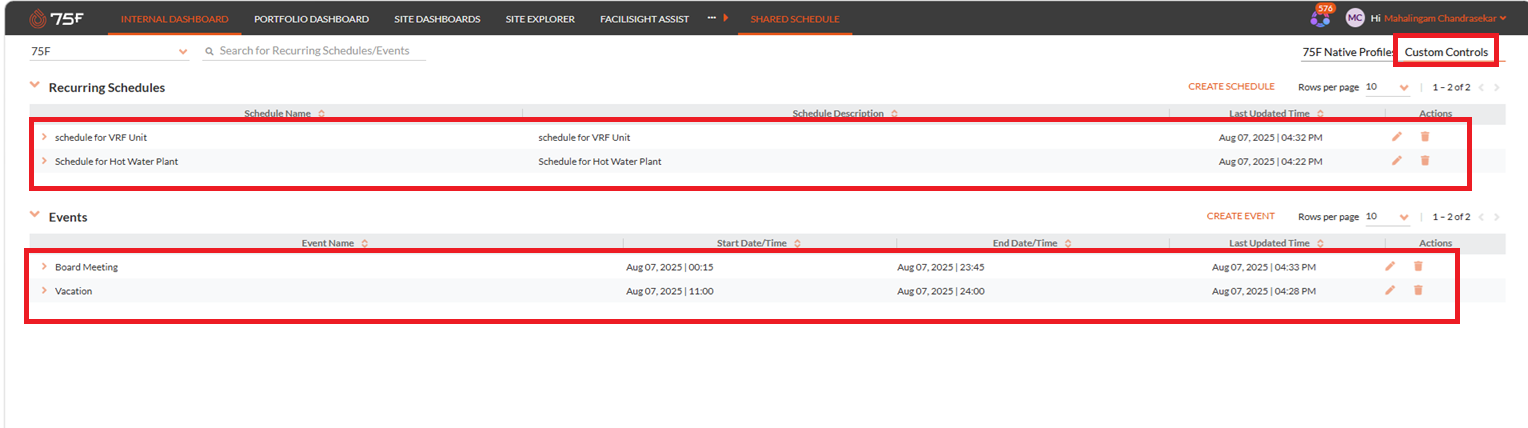The height and width of the screenshot is (428, 1528).
Task: Select the 'Schedule for Hot Water Plant' description cell
Action: click(599, 161)
